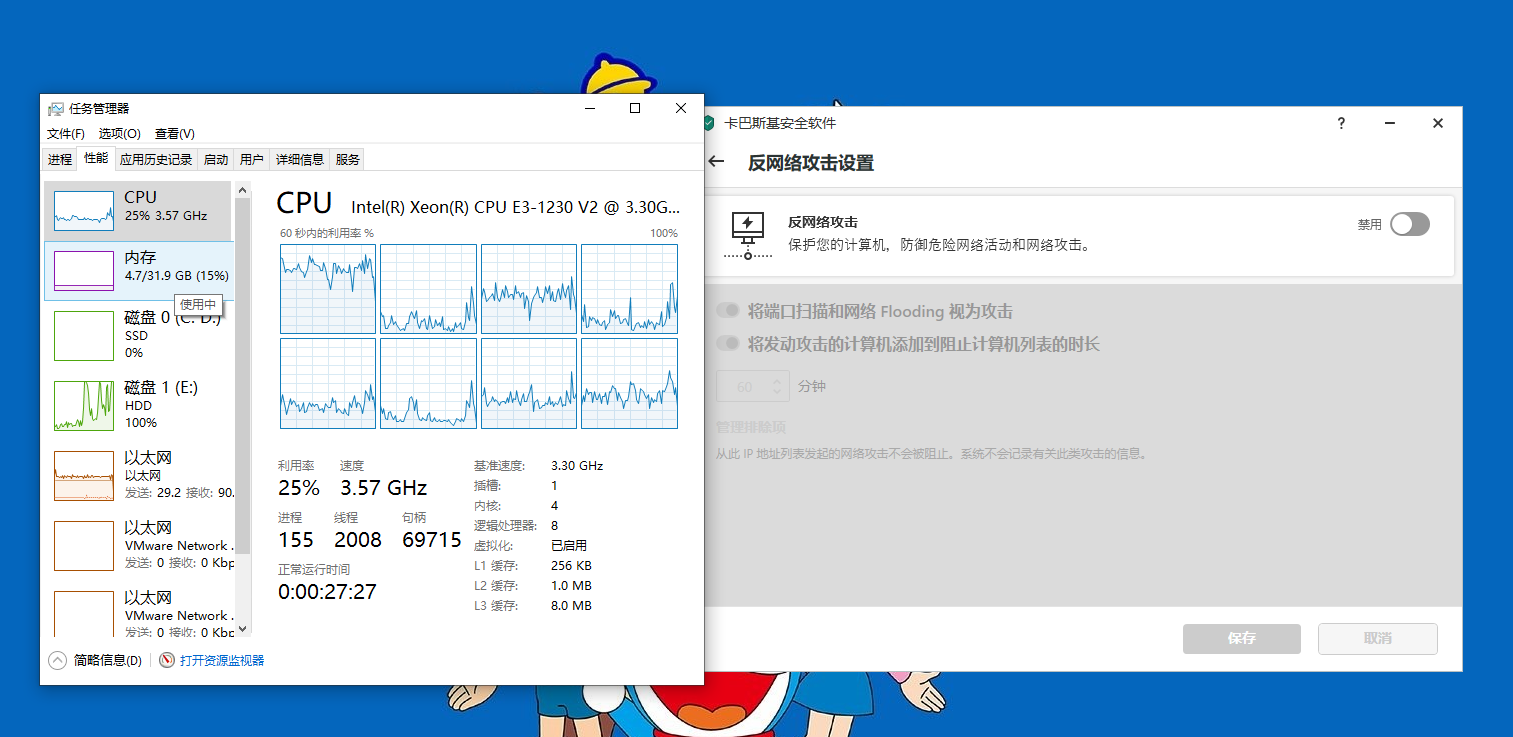Switch to the 启动 tab
The height and width of the screenshot is (737, 1513).
(216, 159)
